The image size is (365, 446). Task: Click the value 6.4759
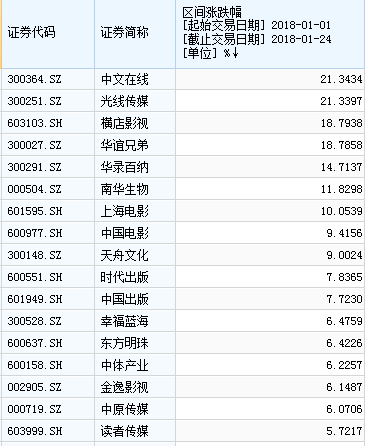pos(344,321)
